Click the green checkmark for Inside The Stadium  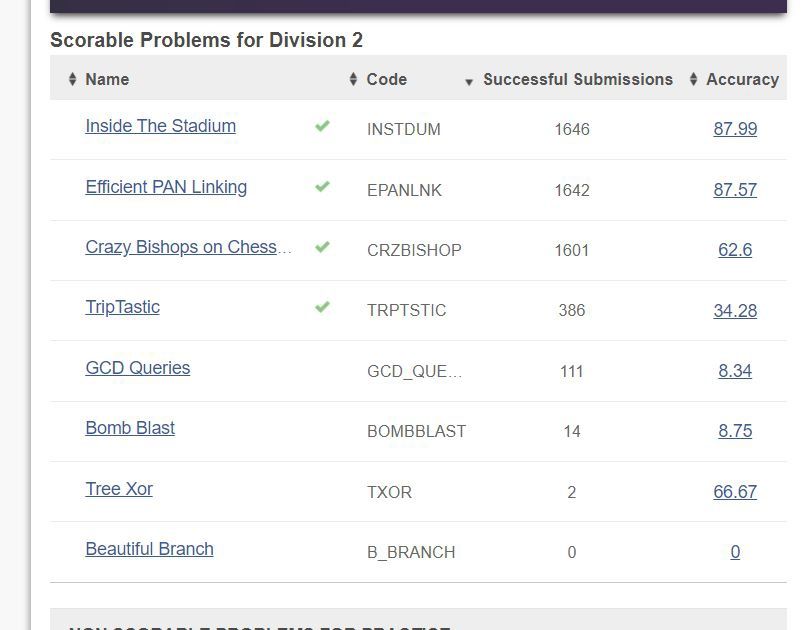(x=323, y=126)
